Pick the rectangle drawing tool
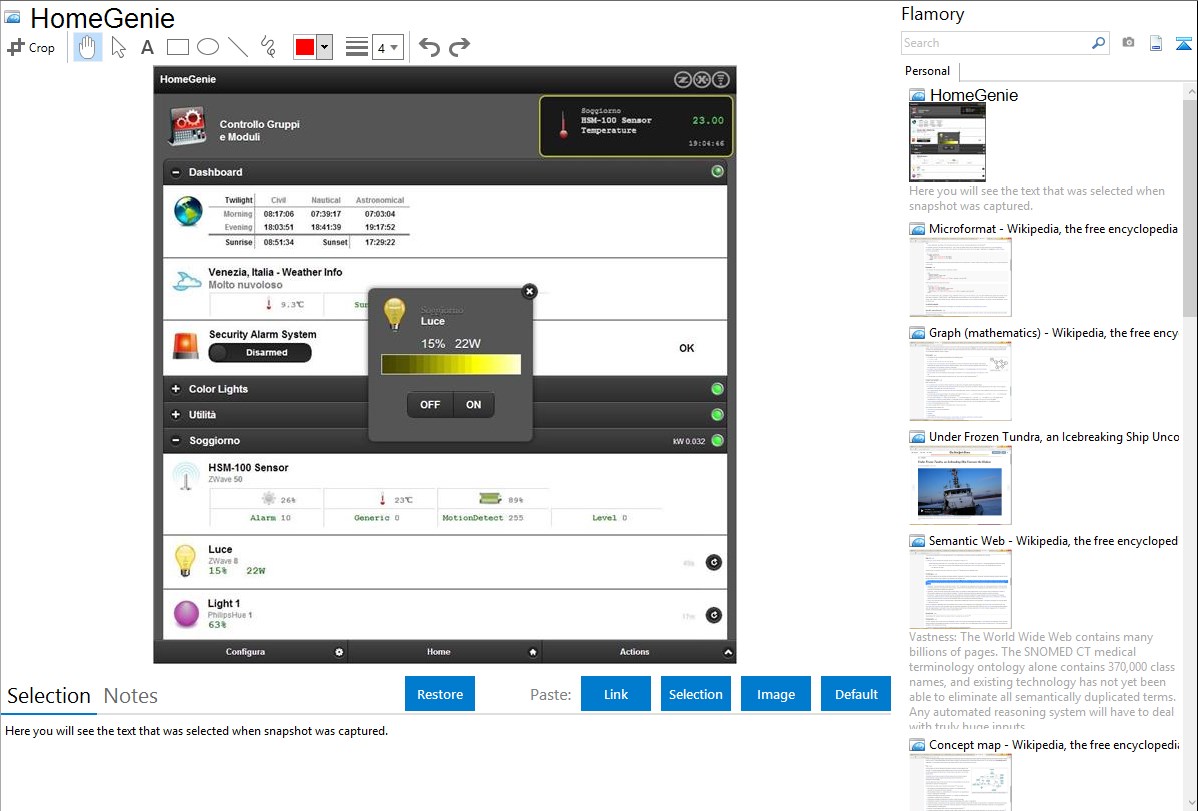This screenshot has width=1198, height=811. 177,47
